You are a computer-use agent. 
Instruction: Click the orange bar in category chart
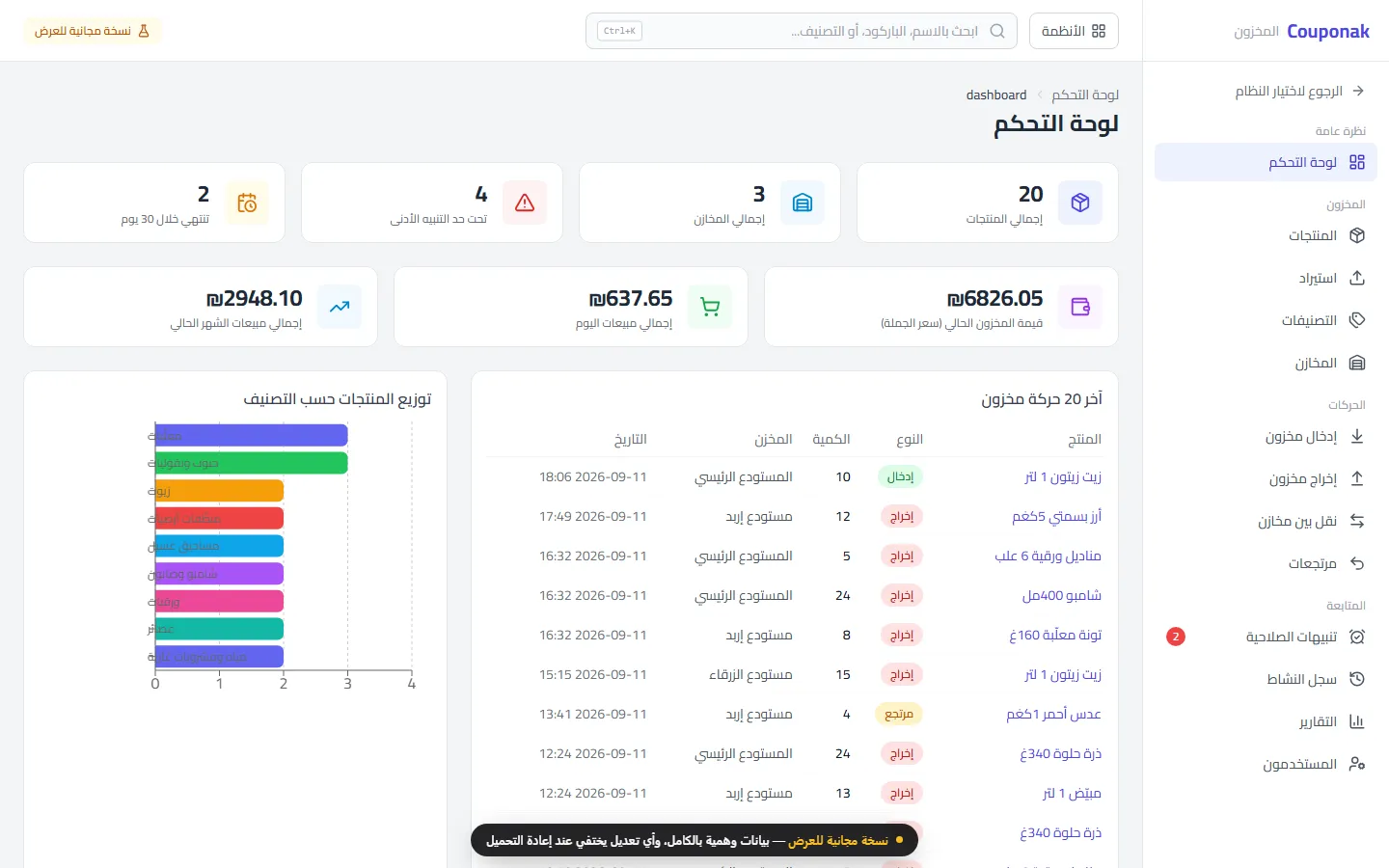(x=219, y=491)
